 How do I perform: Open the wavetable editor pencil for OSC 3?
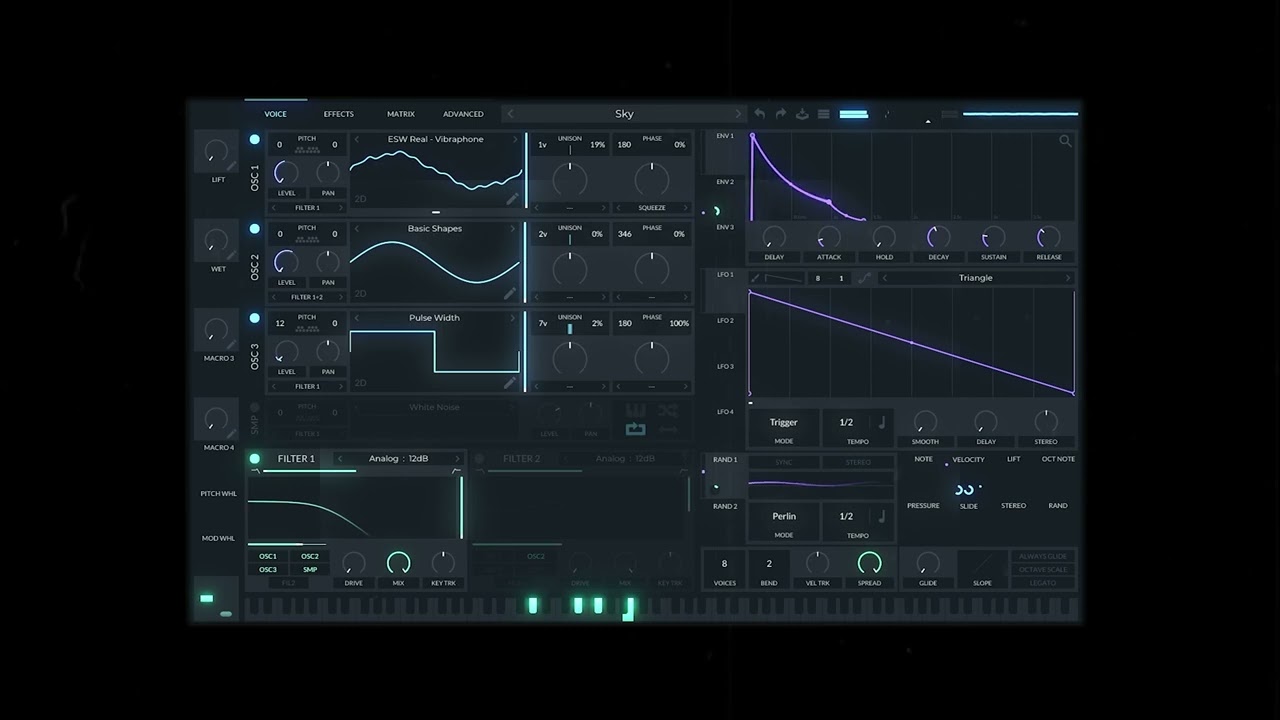coord(511,382)
